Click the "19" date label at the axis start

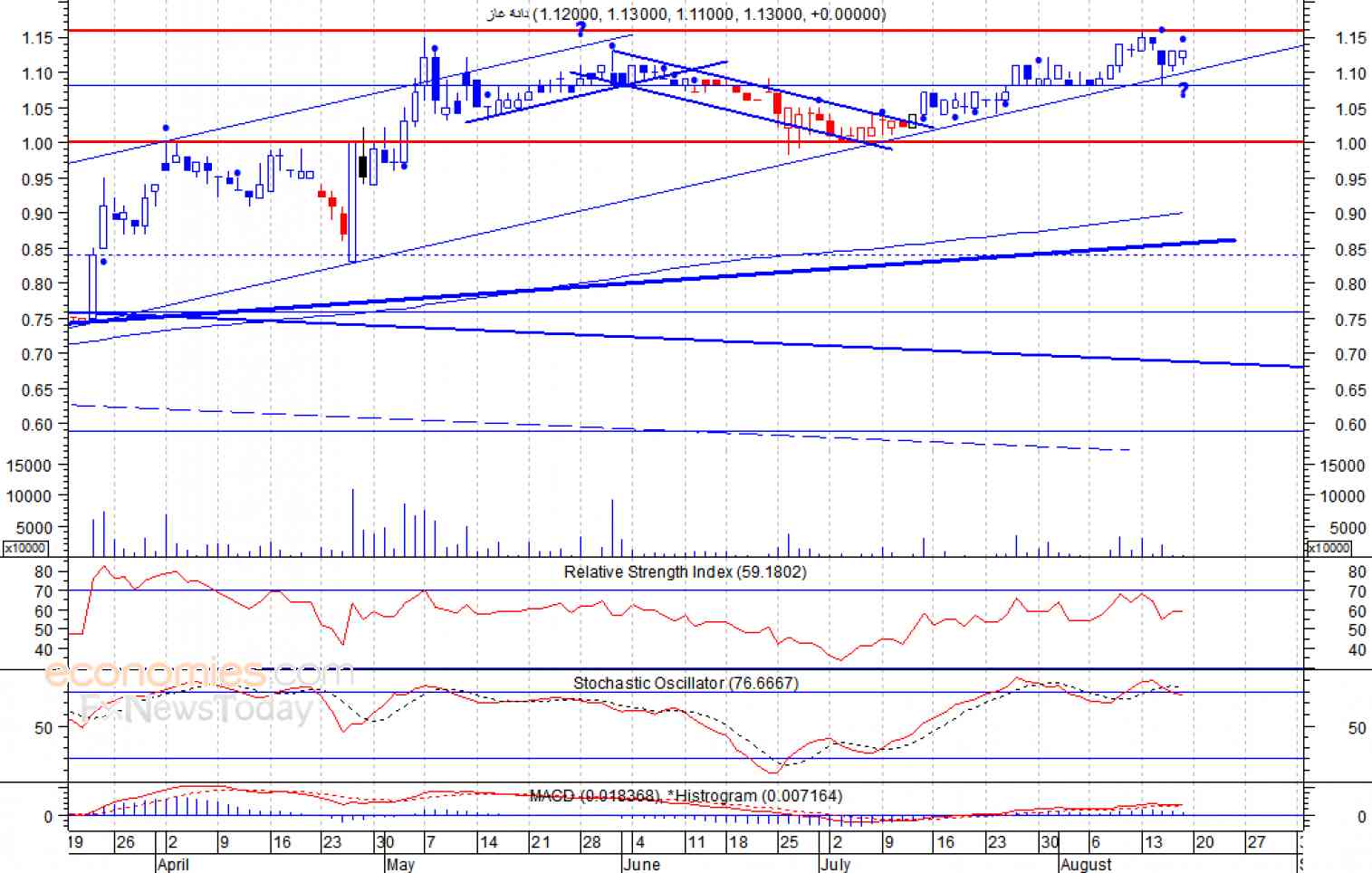tap(77, 842)
